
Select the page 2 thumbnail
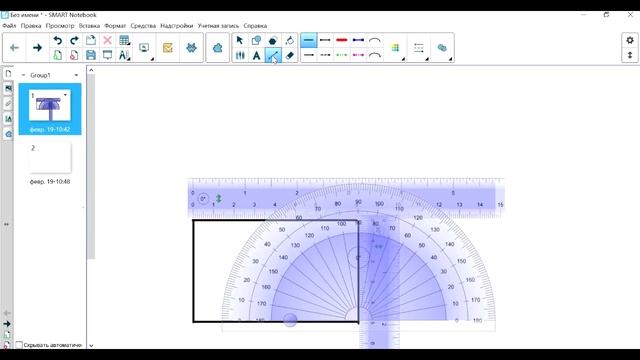50,158
